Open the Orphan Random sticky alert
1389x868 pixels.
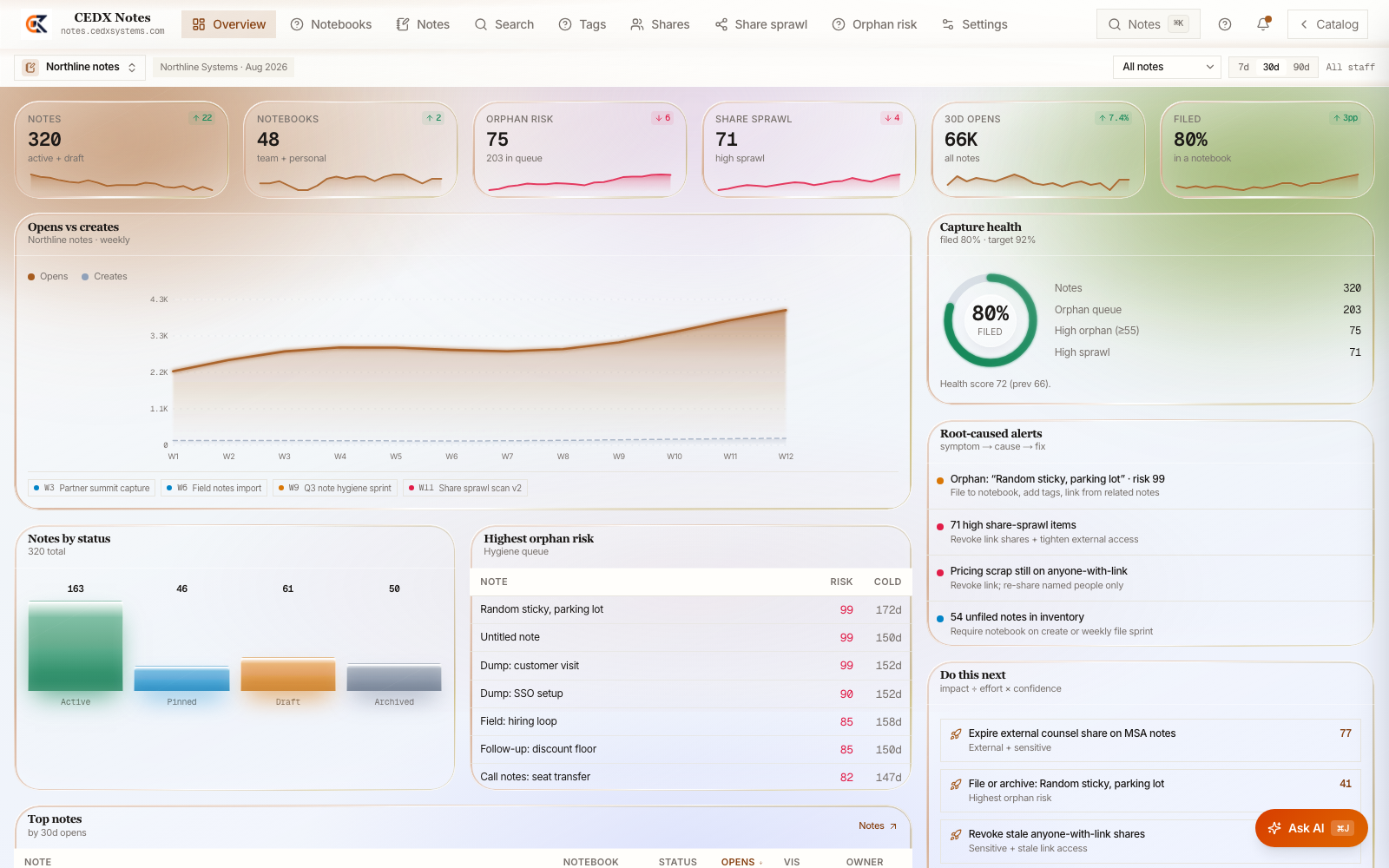tap(1150, 485)
